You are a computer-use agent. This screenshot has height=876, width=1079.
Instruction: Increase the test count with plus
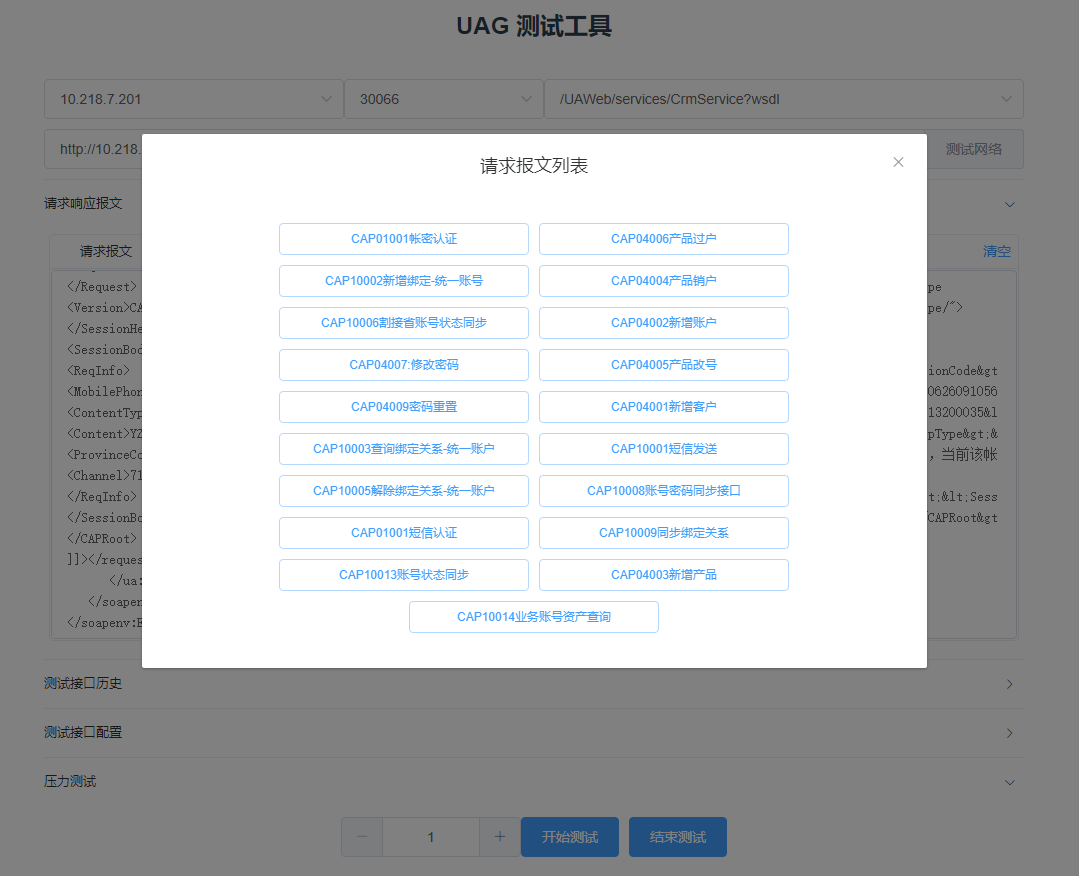point(500,837)
